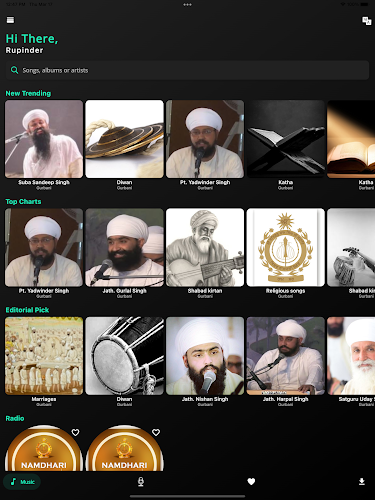375x500 pixels.
Task: Open Suba Sandeep Singh in New Trending
Action: (44, 139)
